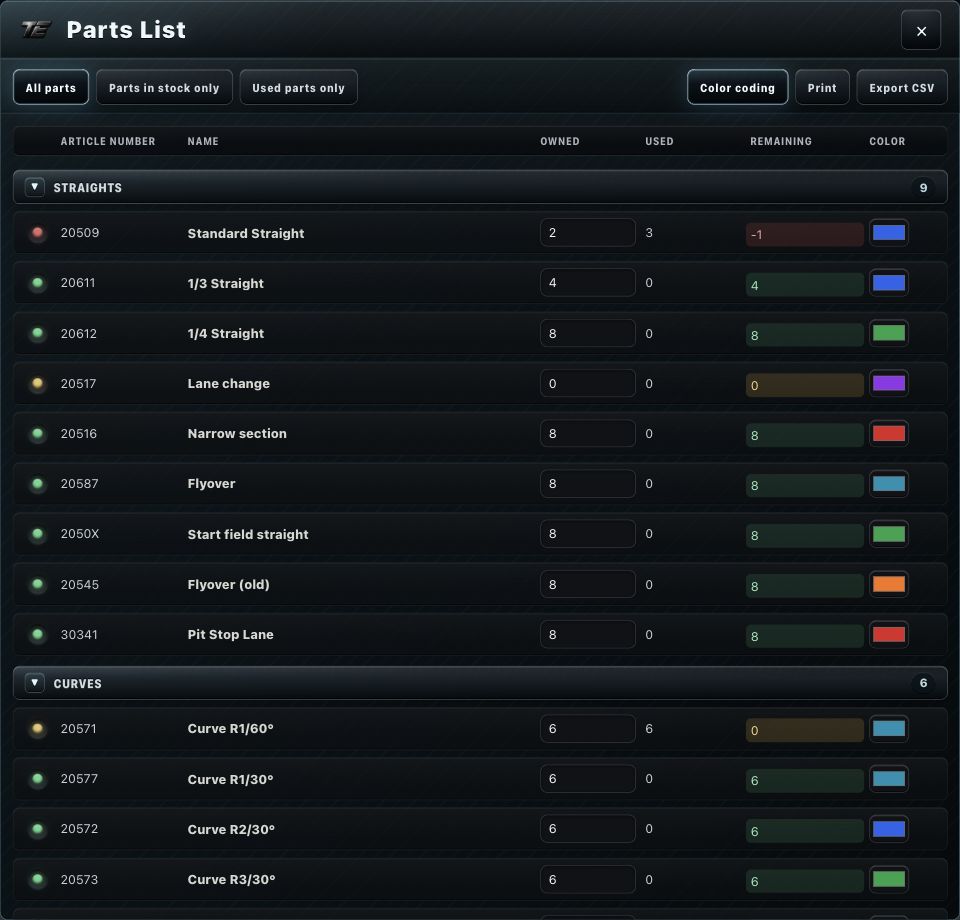Click the Curves count badge 6
Image resolution: width=960 pixels, height=920 pixels.
(x=923, y=683)
